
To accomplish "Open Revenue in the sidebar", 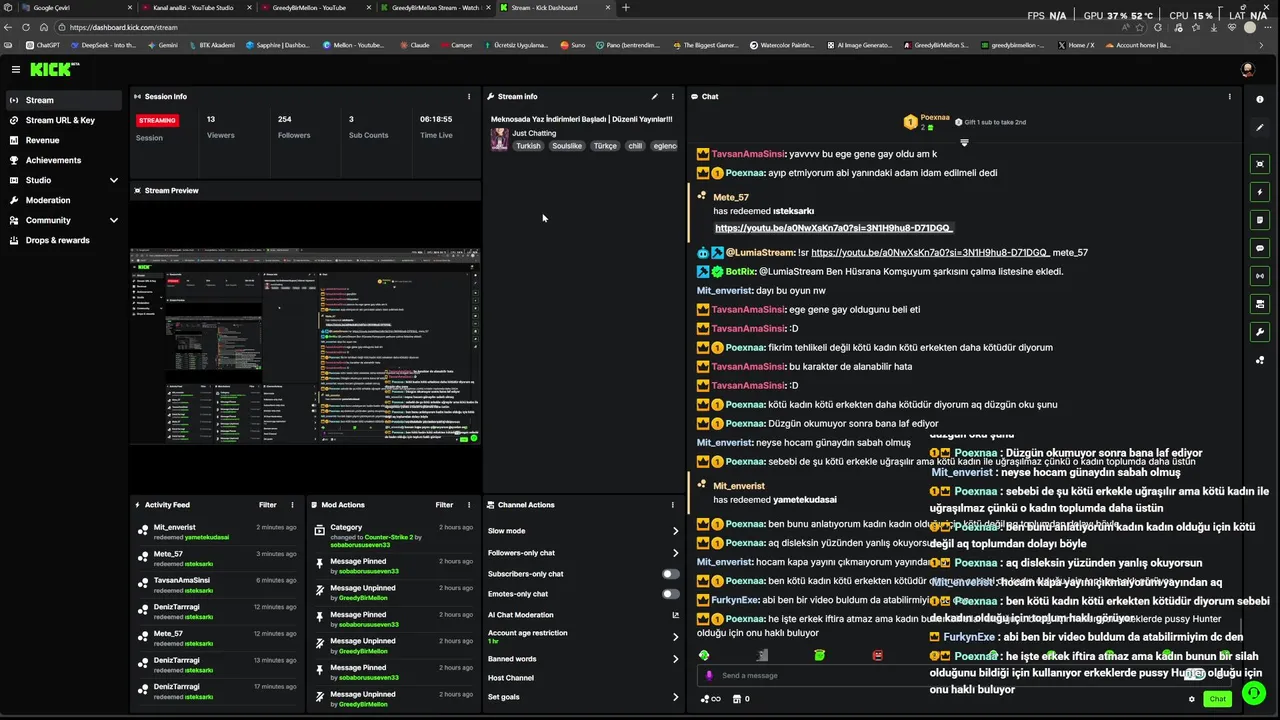I will pos(64,140).
